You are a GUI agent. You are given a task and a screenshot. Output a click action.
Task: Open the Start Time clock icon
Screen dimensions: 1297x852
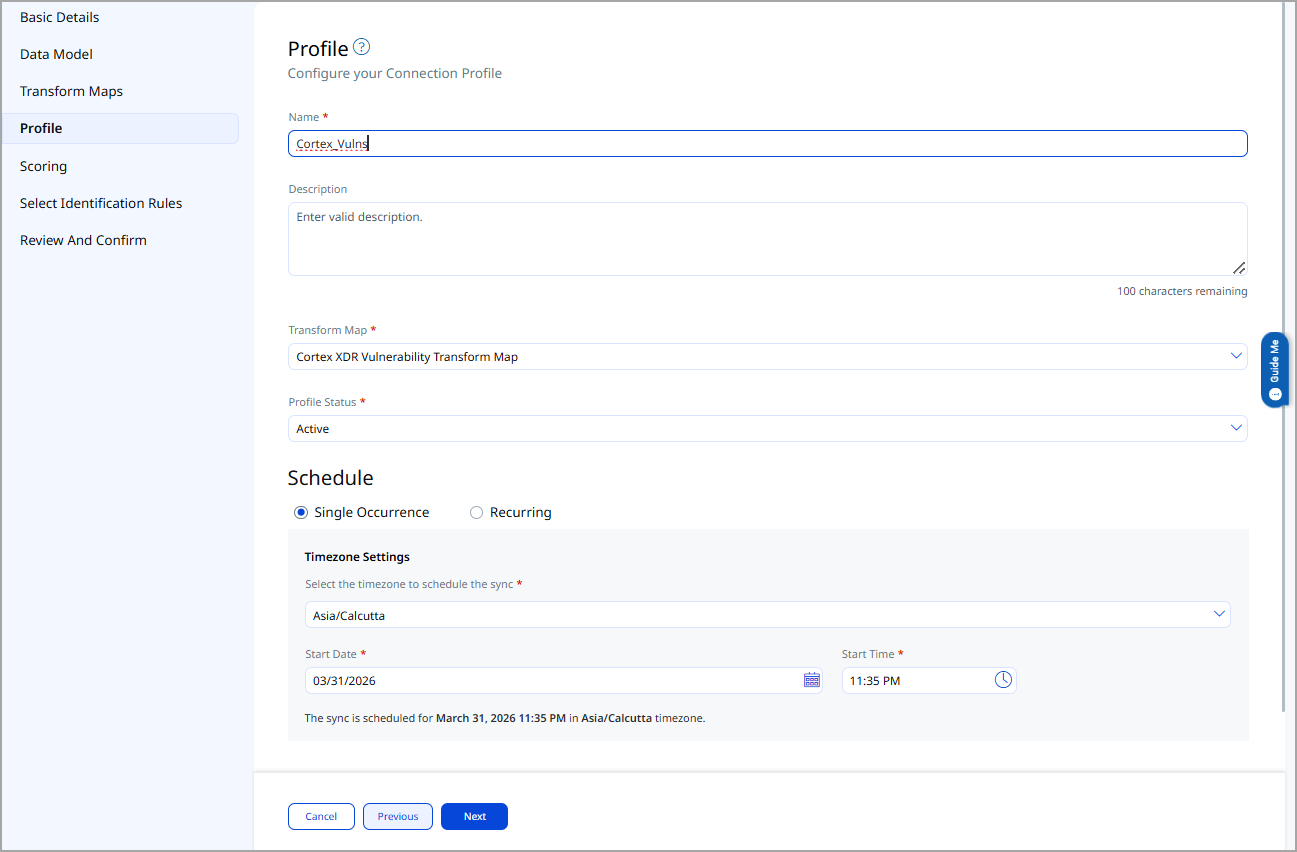point(1003,680)
